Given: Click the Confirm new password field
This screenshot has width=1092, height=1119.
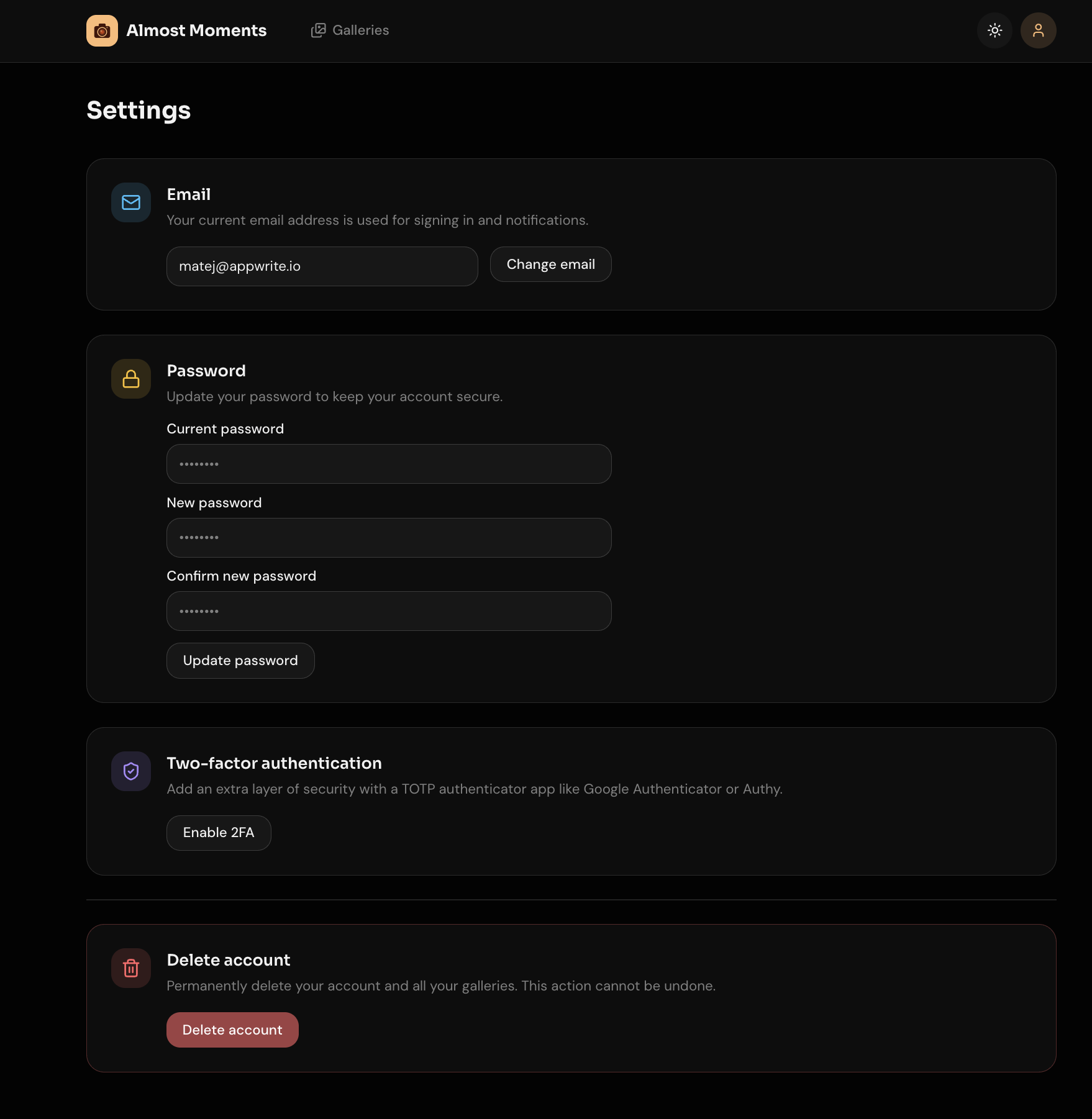Looking at the screenshot, I should point(388,610).
